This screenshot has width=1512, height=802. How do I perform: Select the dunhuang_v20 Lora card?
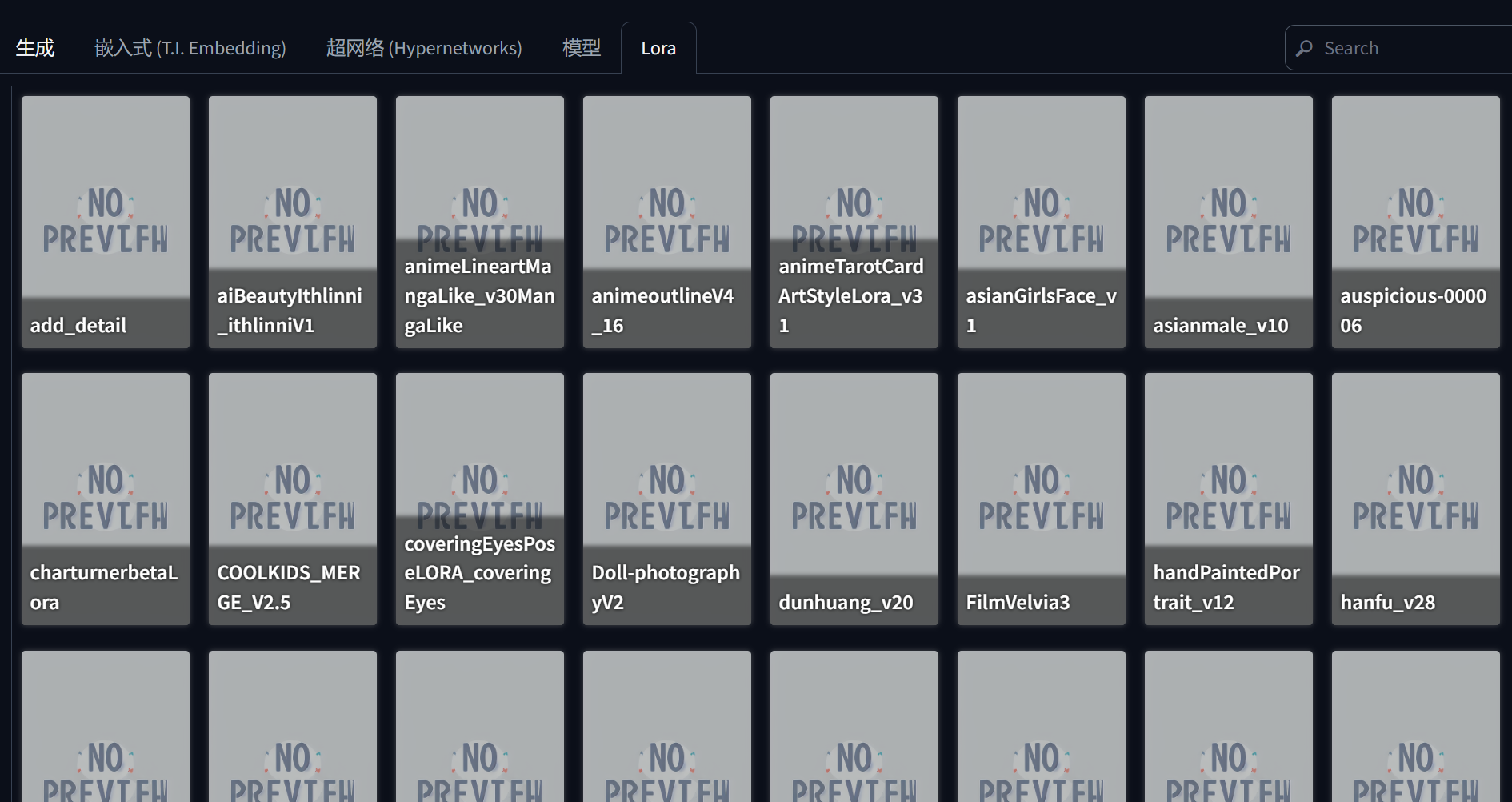point(854,499)
